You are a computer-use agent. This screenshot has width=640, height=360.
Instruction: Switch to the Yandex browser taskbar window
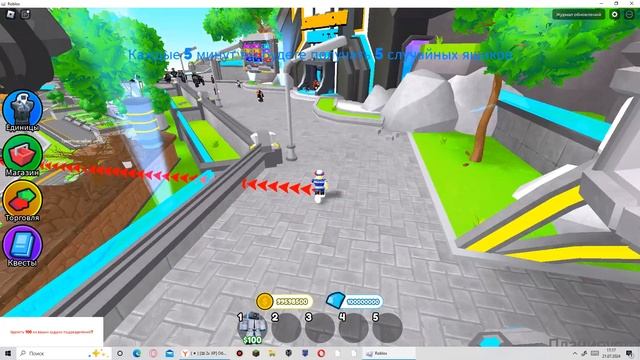204,353
